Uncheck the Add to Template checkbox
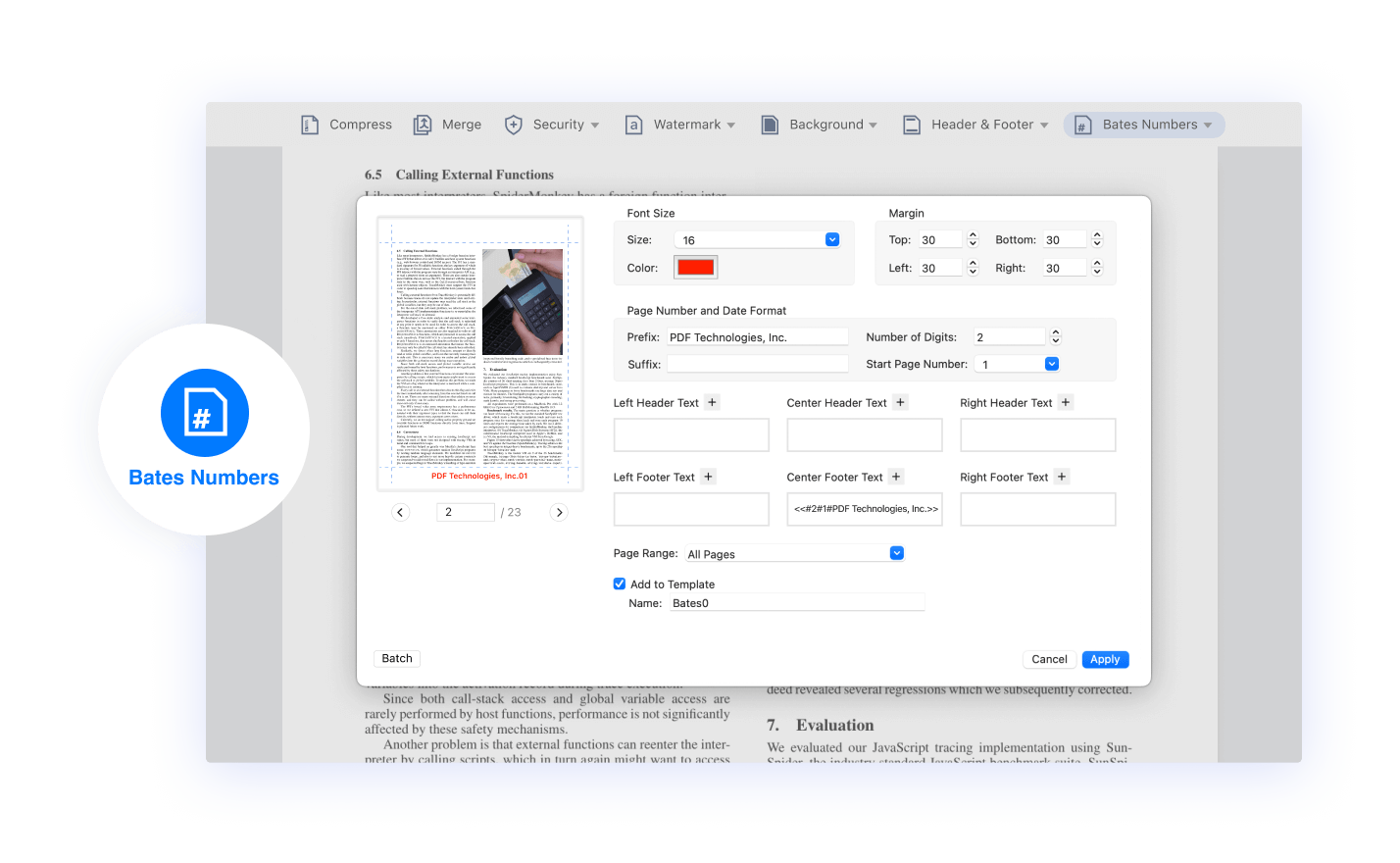Viewport: 1400px width, 863px height. [620, 584]
